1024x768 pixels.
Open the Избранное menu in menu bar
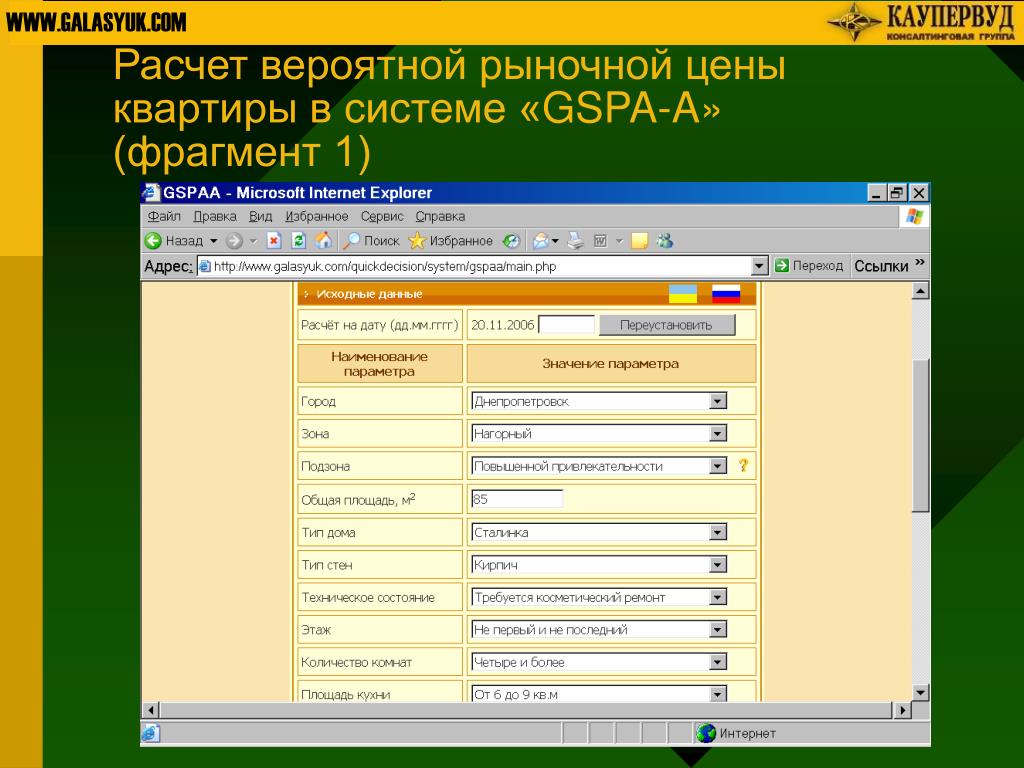[x=317, y=216]
